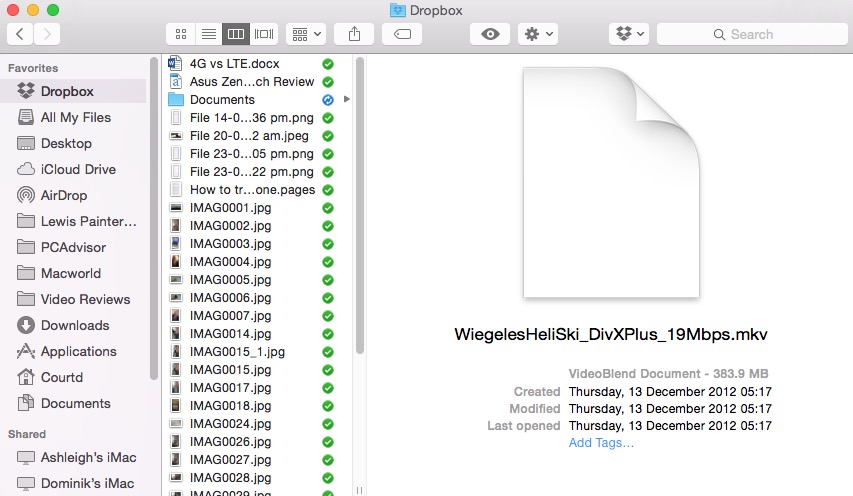The image size is (853, 496).
Task: Open the Dropbox toolbar dropdown menu
Action: 629,34
